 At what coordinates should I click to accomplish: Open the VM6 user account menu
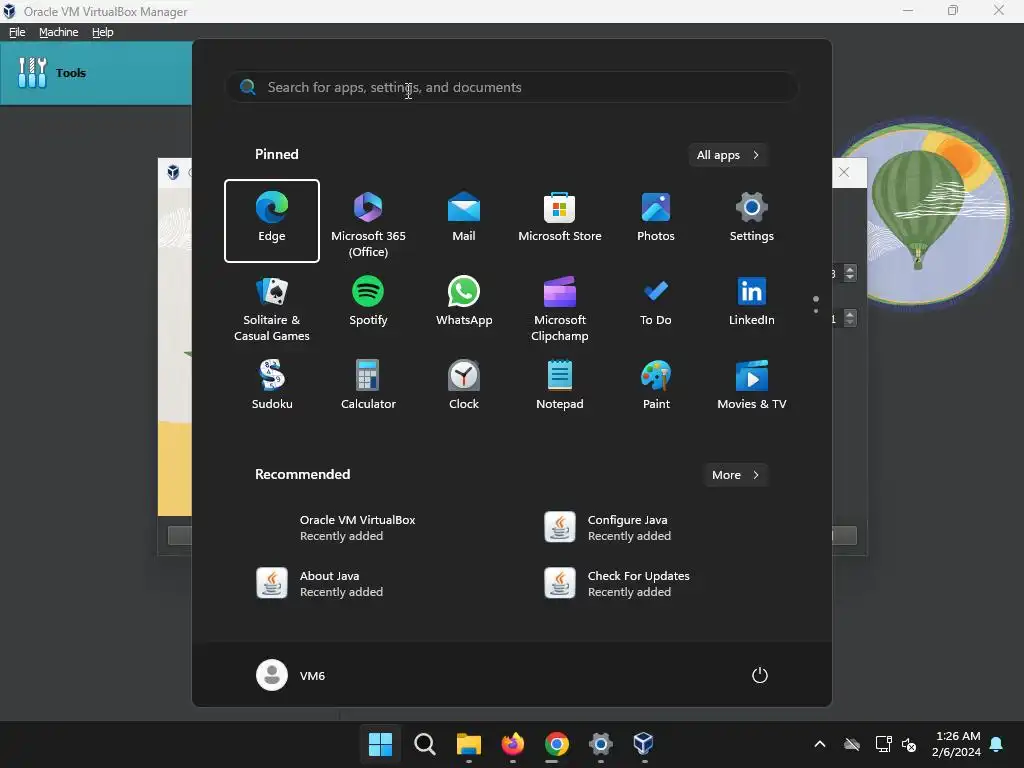[291, 675]
